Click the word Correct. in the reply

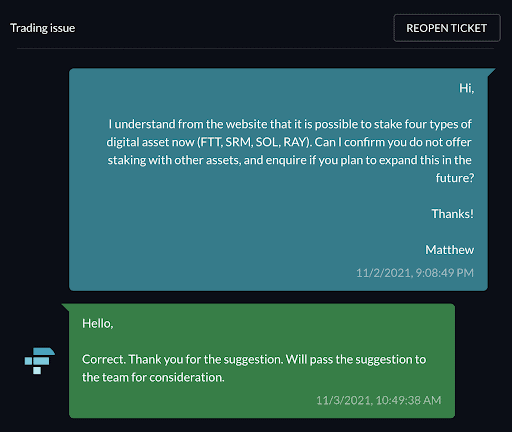104,359
